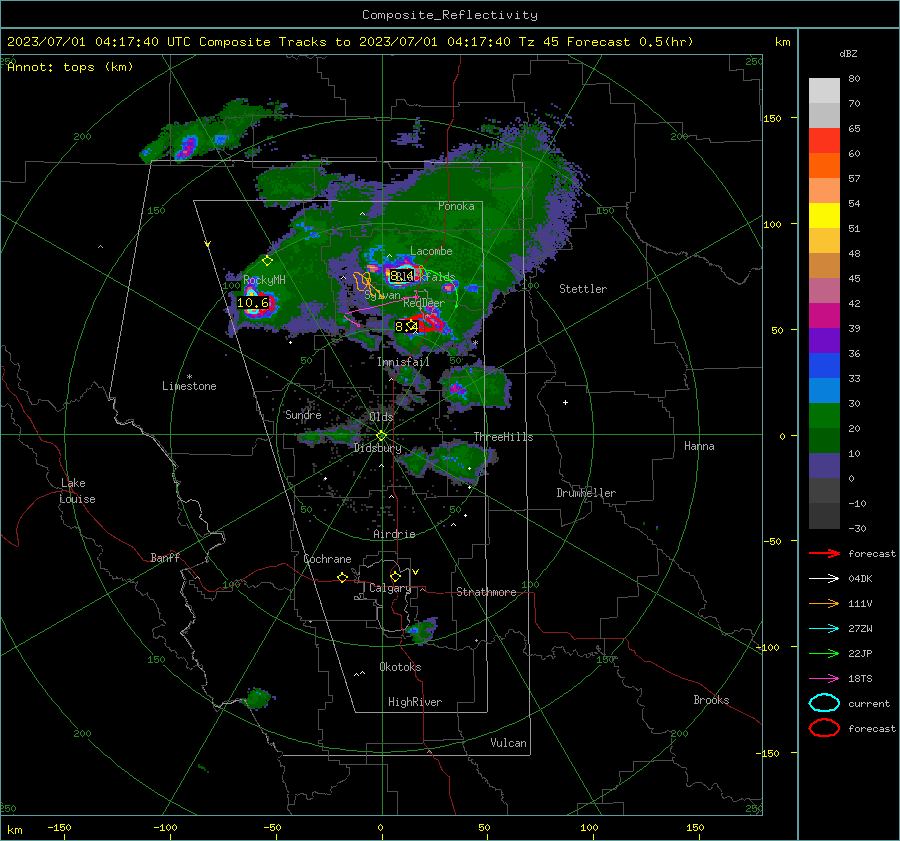
Task: Click the 'Annot: tops (km)' annotation label
Action: click(x=70, y=67)
